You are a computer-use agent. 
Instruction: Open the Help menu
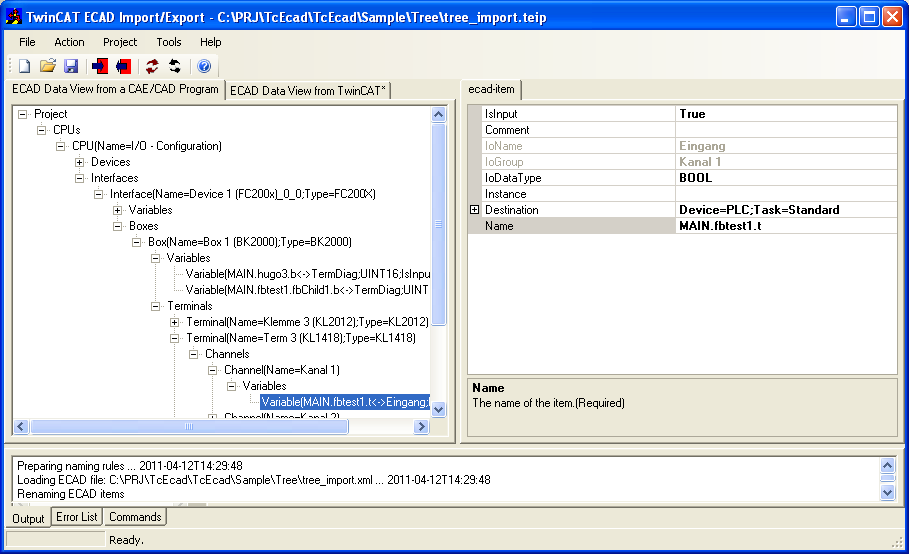(x=210, y=42)
